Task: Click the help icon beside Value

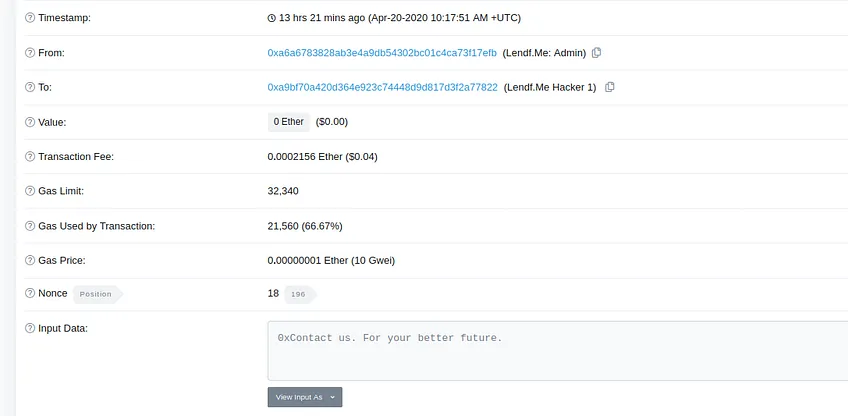Action: coord(30,122)
